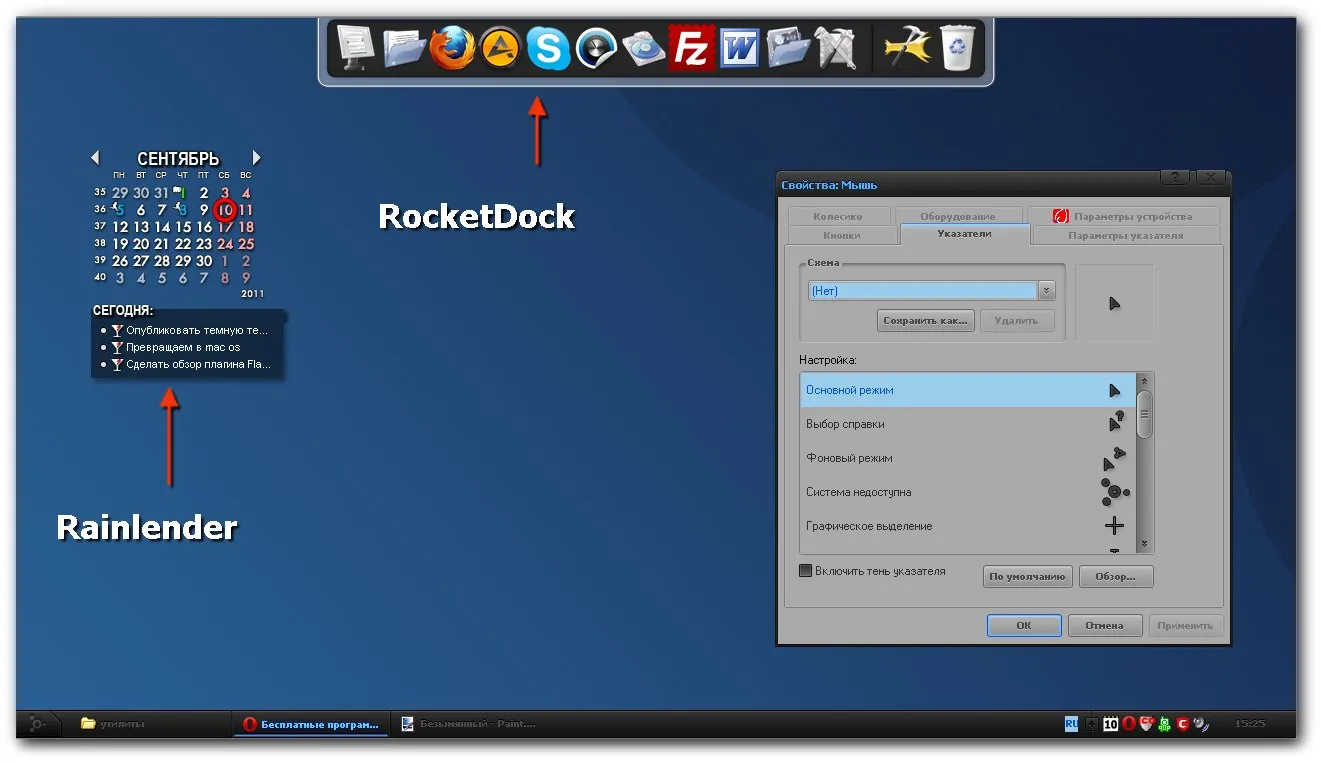The image size is (1321, 763).
Task: Confirm with OK in mouse properties
Action: (x=1024, y=625)
